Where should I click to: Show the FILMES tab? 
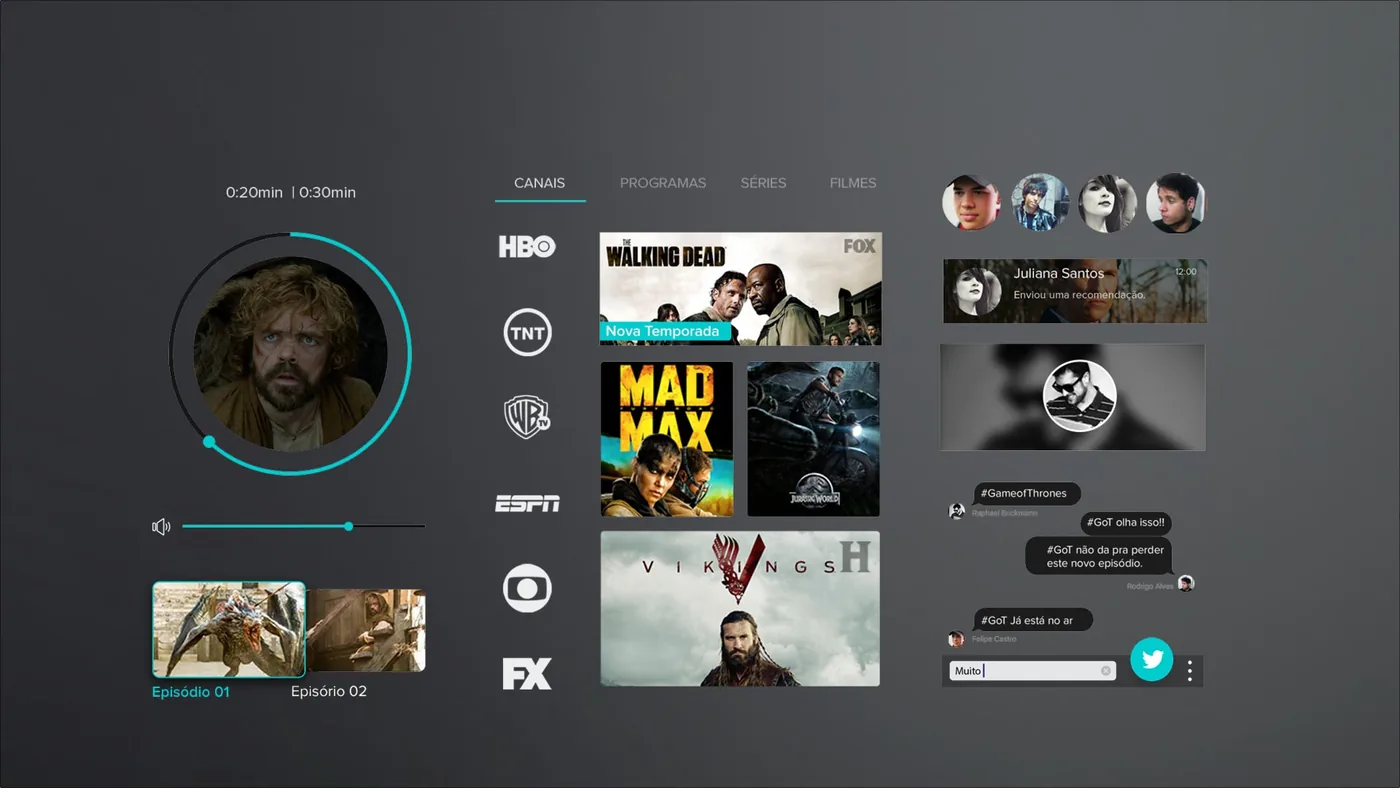(853, 183)
